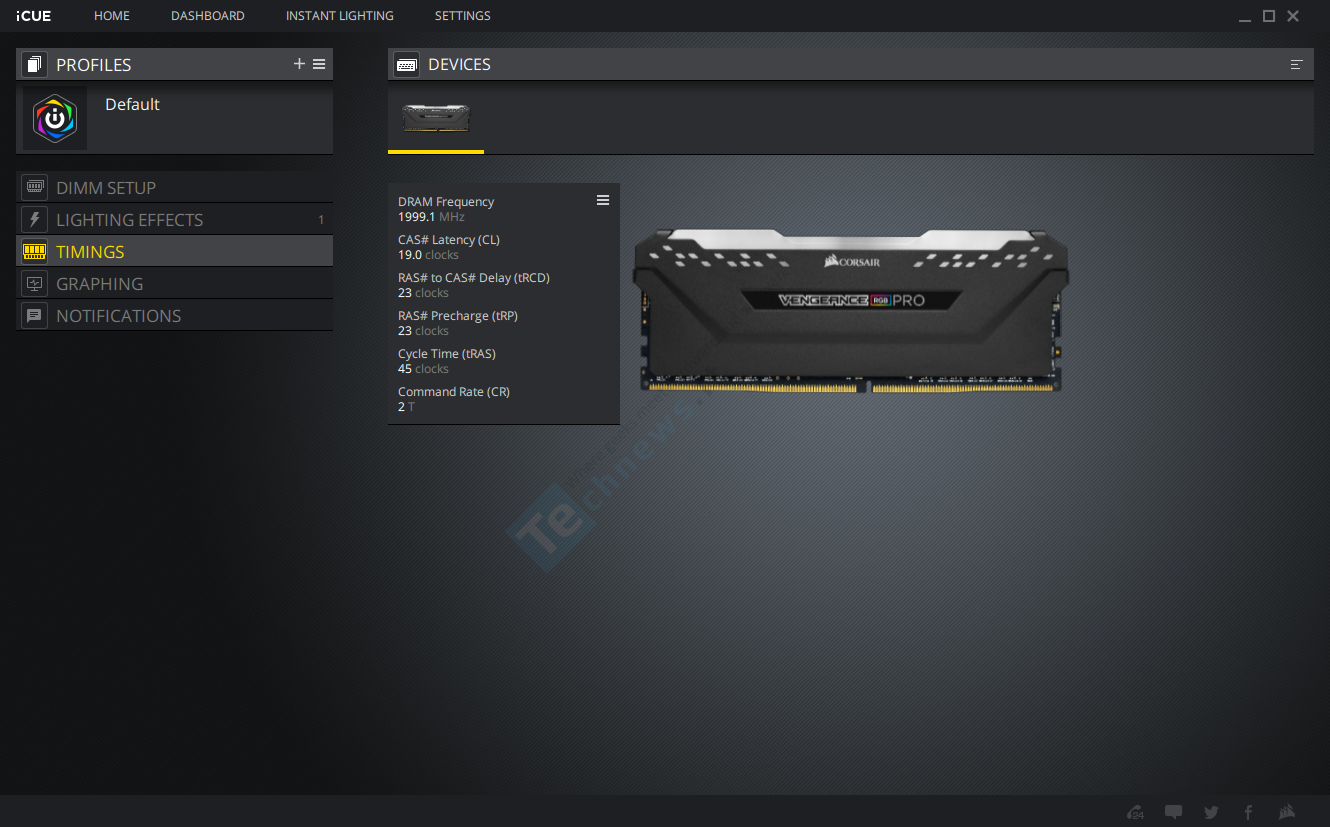Viewport: 1330px width, 827px height.
Task: Open the Notifications section
Action: point(175,315)
